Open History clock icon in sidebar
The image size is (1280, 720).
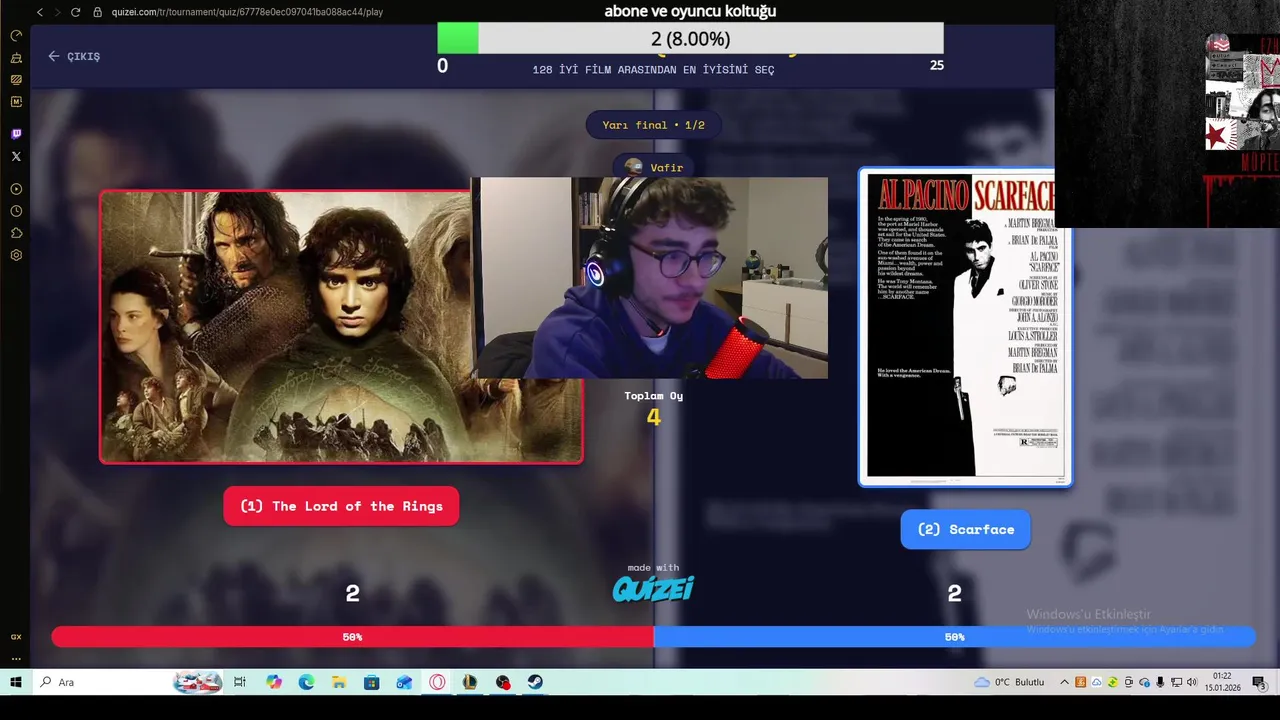[x=16, y=211]
